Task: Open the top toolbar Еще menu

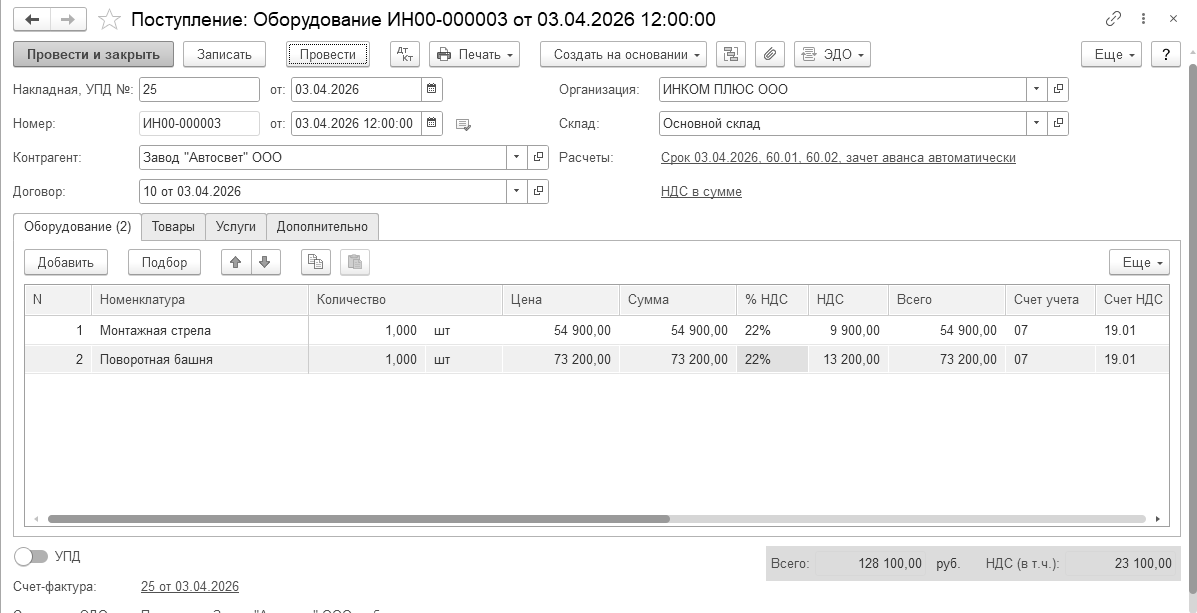Action: click(x=1111, y=54)
